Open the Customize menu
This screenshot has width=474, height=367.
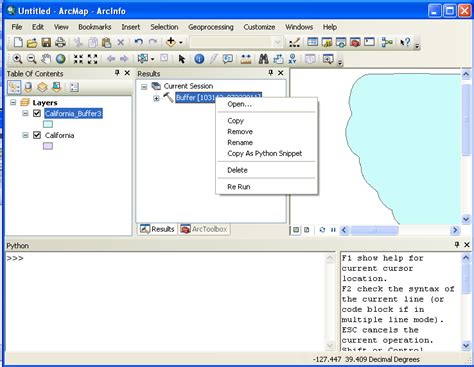259,27
